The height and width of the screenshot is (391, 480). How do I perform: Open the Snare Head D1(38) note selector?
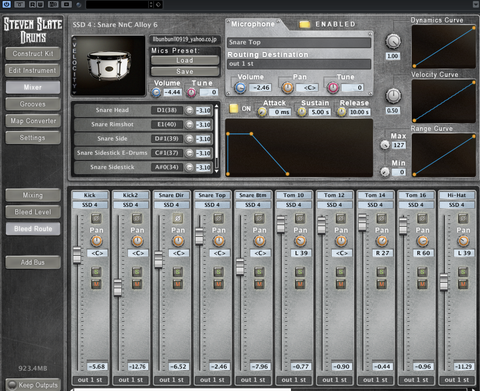(x=167, y=110)
